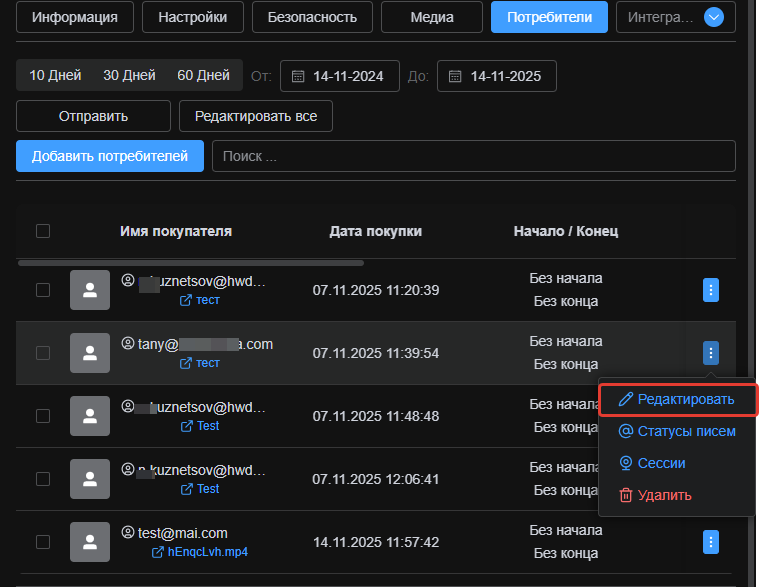Click three-dot menu of tany@ row
759x587 pixels.
(711, 353)
